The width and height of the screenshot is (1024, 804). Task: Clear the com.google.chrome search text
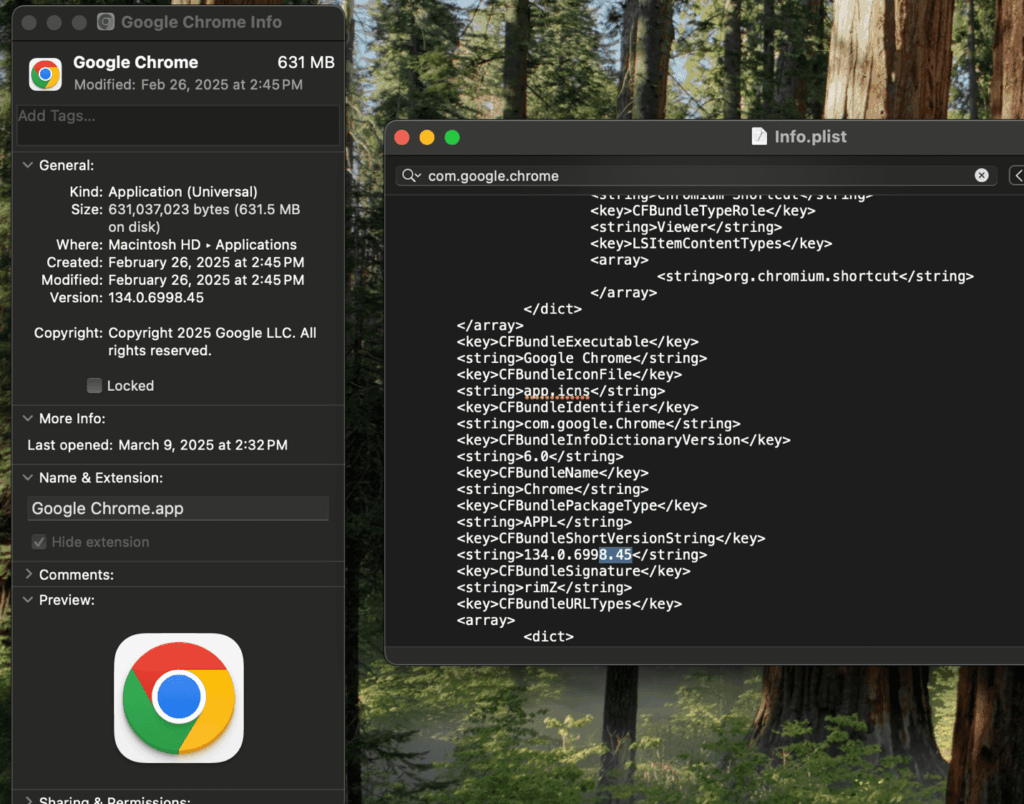981,176
